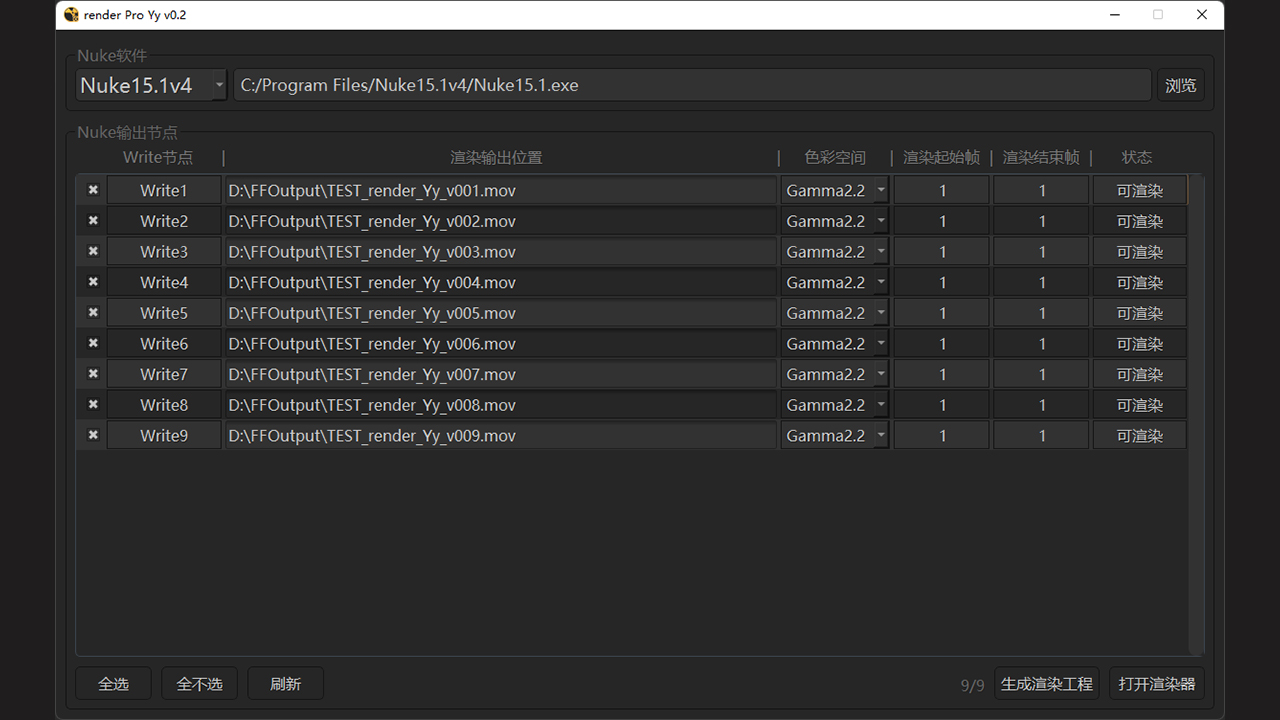Click the X icon beside Write1
Viewport: 1280px width, 720px height.
93,190
